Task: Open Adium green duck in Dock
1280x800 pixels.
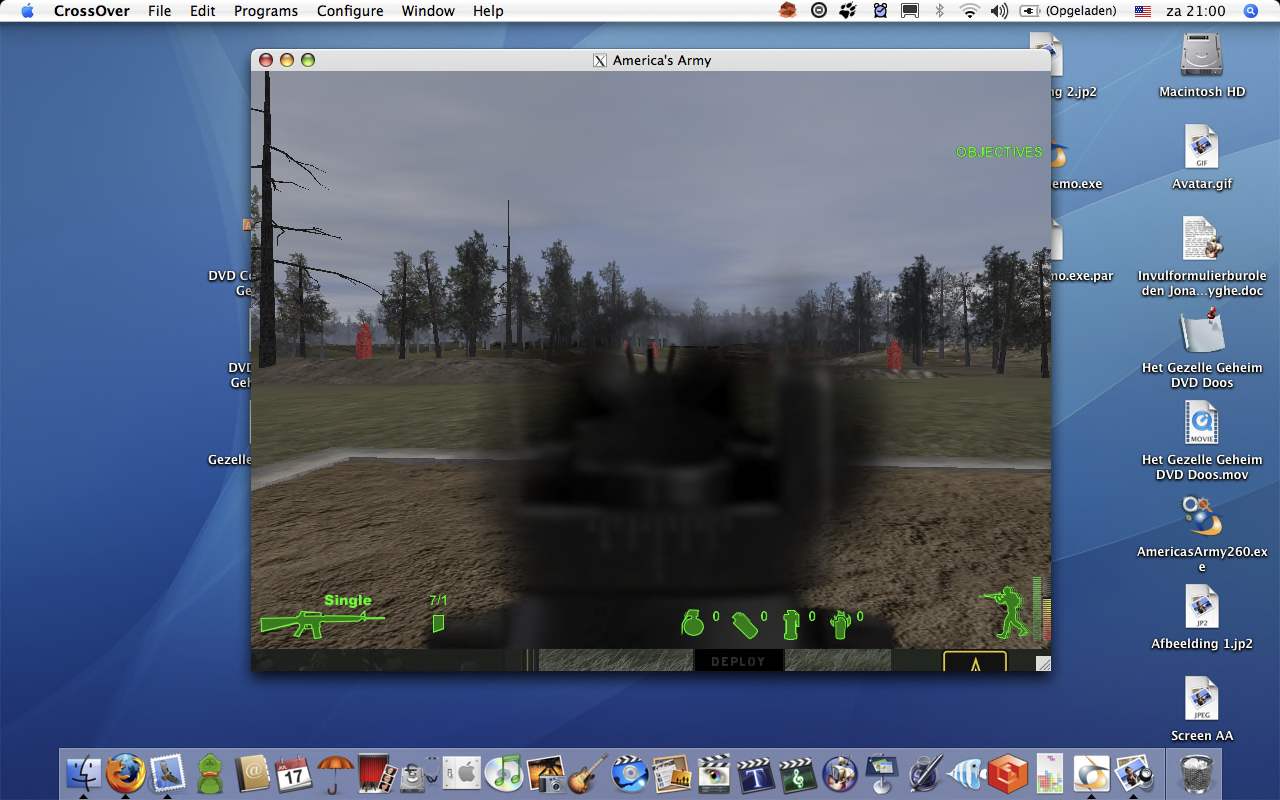Action: pos(210,773)
